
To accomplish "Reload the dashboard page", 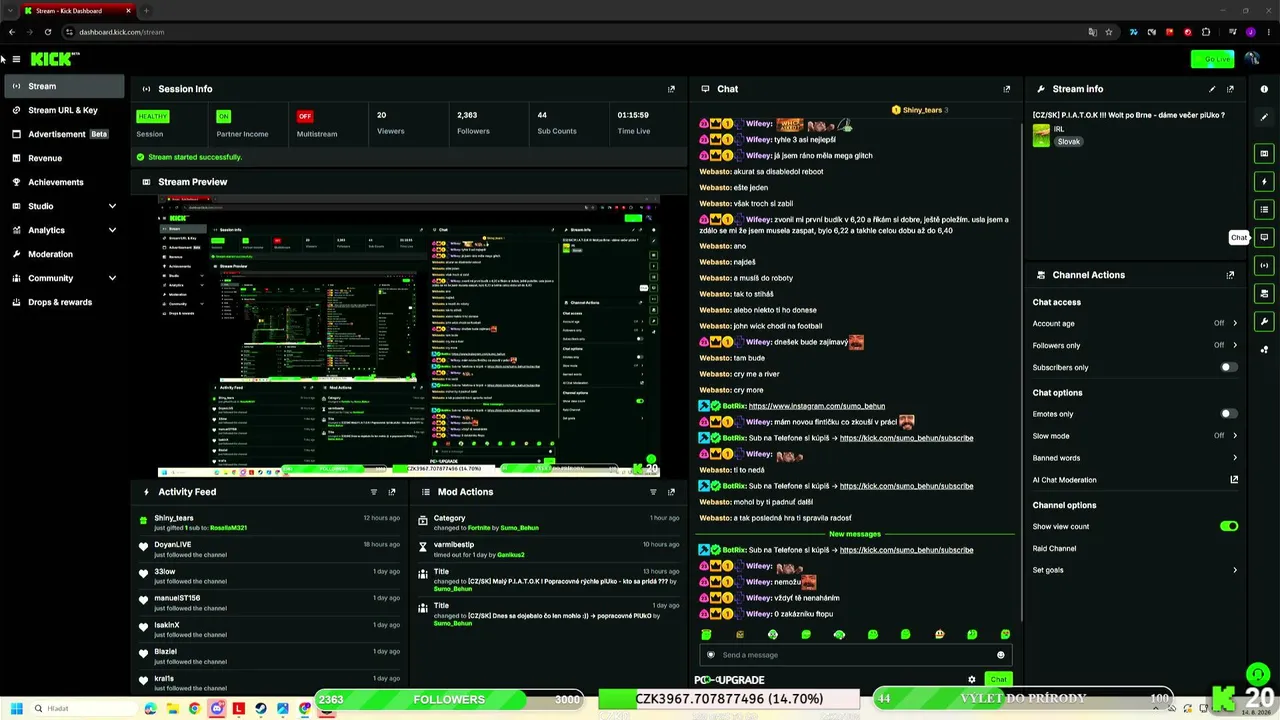I will click(47, 32).
